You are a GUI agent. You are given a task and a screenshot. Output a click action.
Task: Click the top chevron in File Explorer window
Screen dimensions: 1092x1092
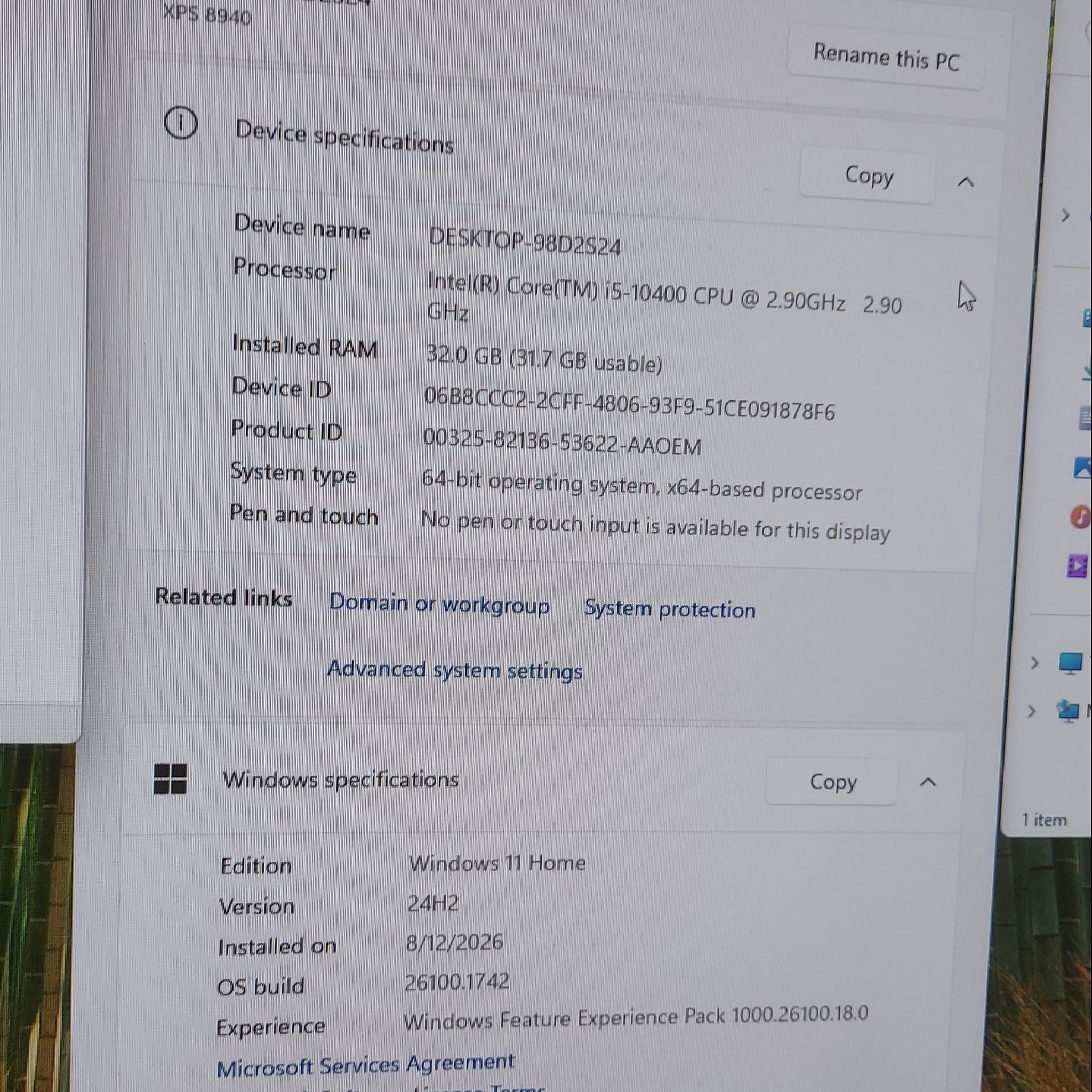pos(1065,216)
